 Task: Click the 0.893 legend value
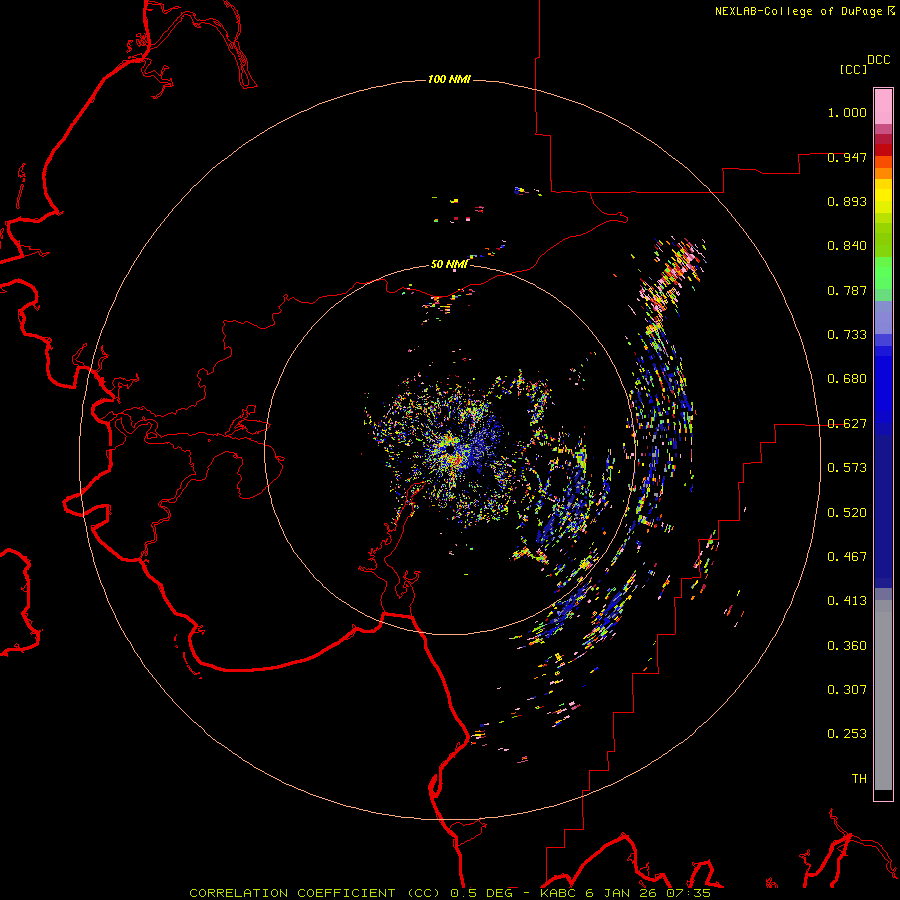pyautogui.click(x=847, y=201)
